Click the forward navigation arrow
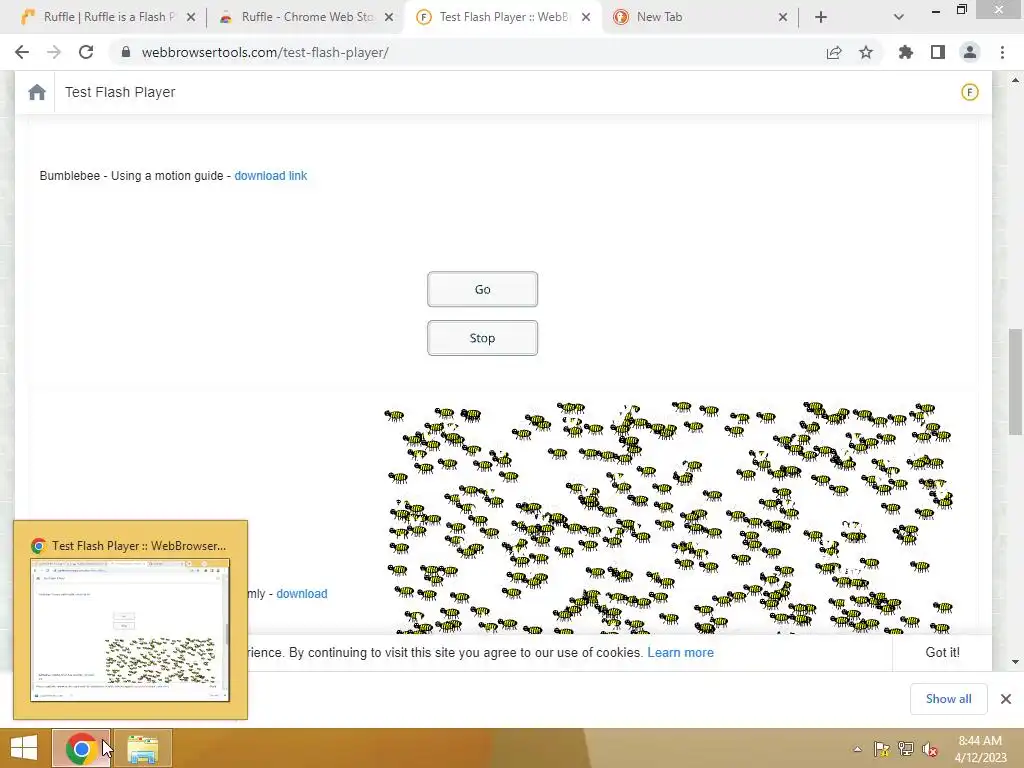 (x=54, y=52)
